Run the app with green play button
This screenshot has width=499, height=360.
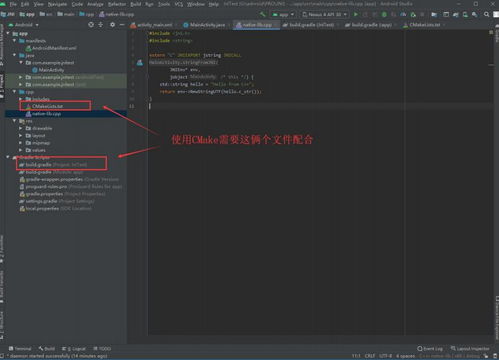coord(356,14)
